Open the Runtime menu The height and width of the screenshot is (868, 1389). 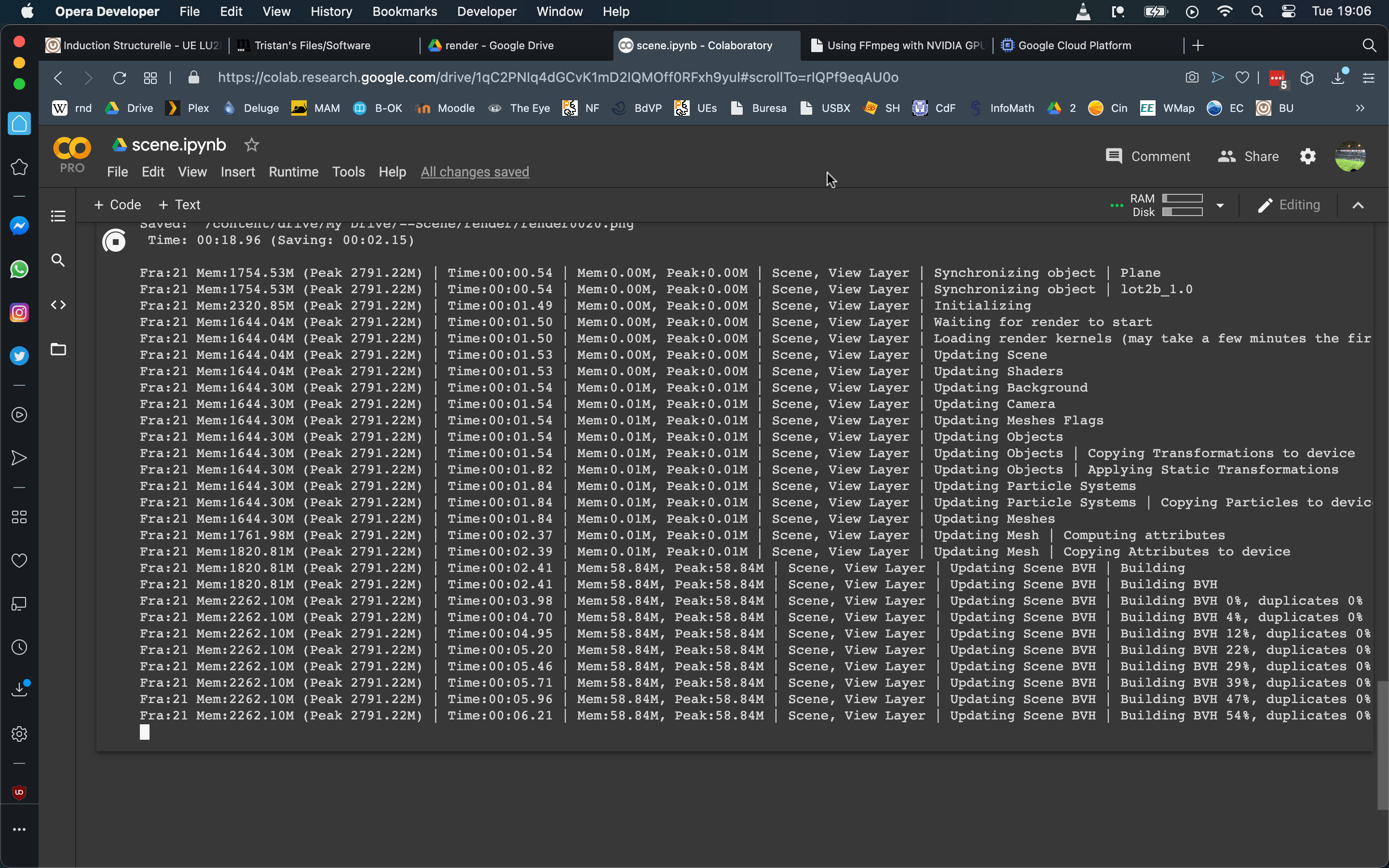(293, 172)
